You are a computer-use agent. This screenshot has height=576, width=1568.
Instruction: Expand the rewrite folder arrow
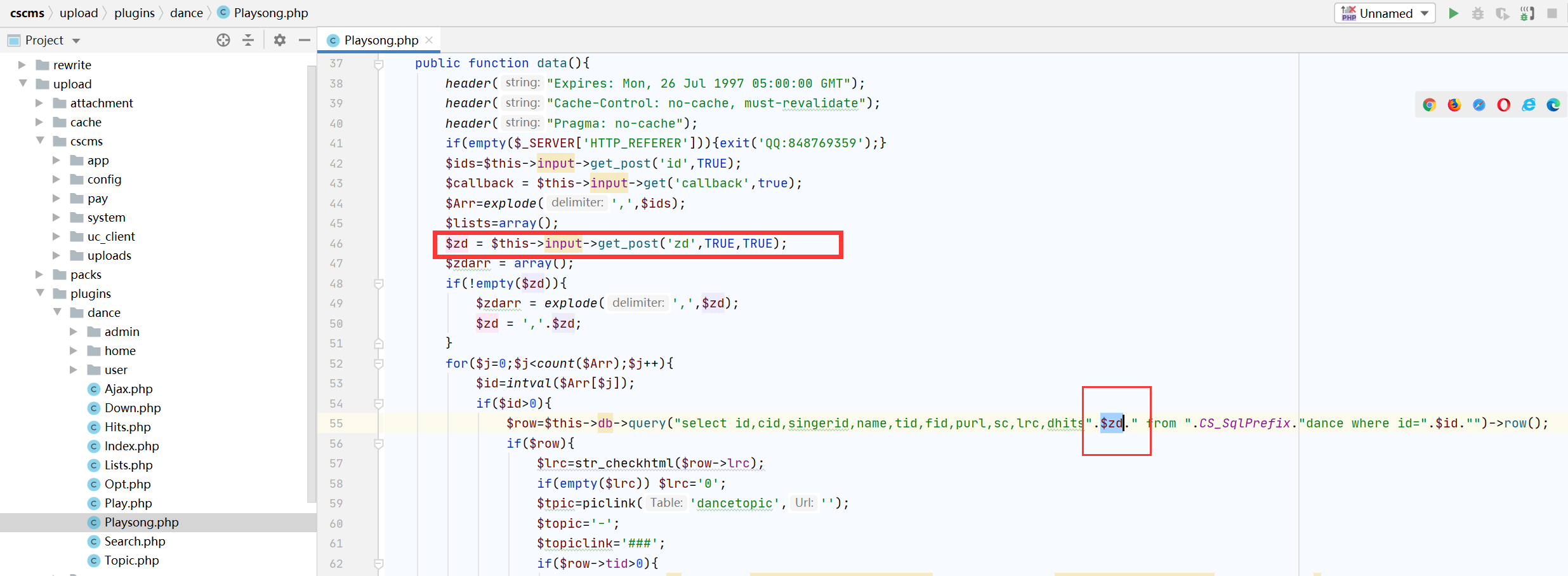pyautogui.click(x=22, y=65)
